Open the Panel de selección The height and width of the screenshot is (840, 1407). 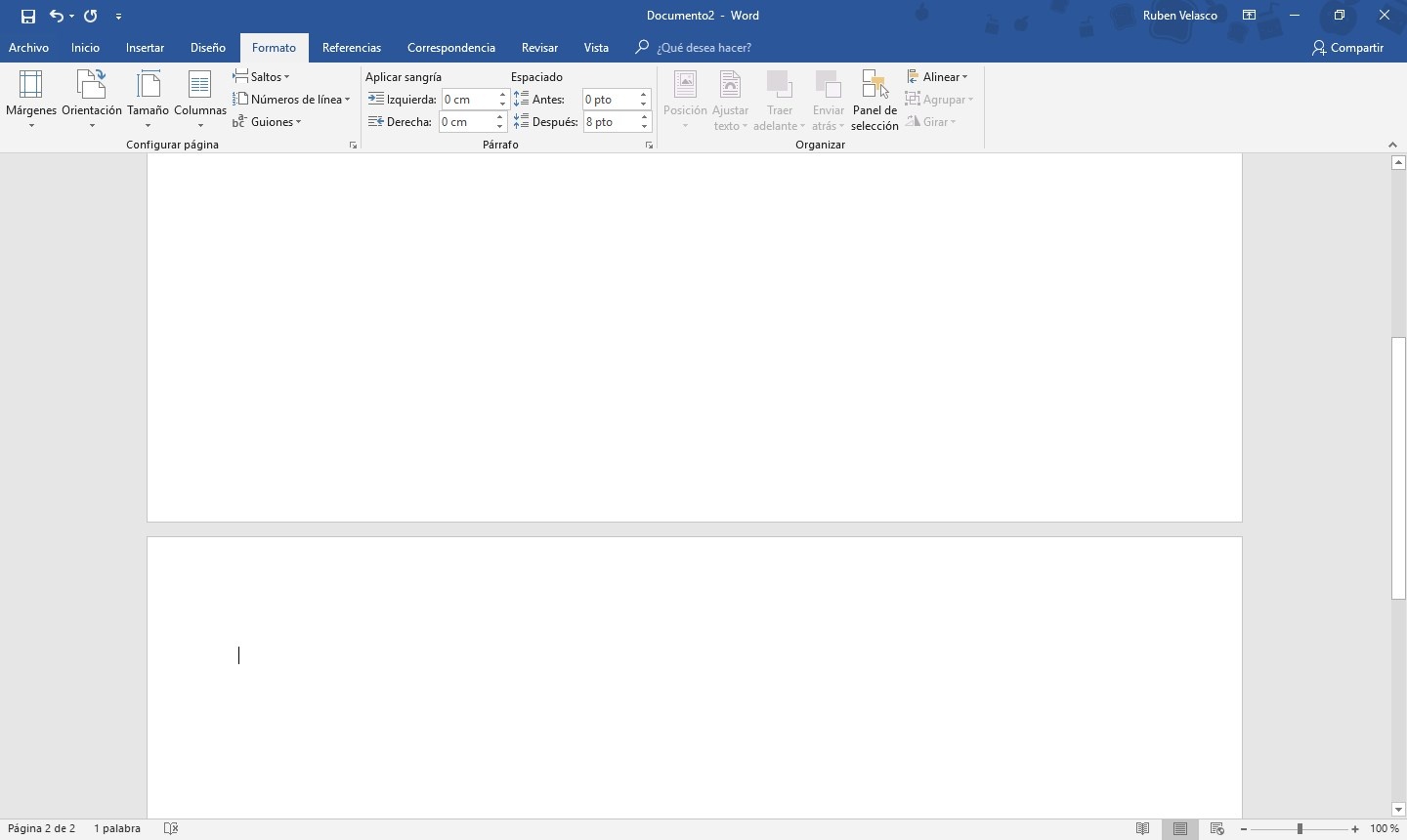tap(874, 99)
